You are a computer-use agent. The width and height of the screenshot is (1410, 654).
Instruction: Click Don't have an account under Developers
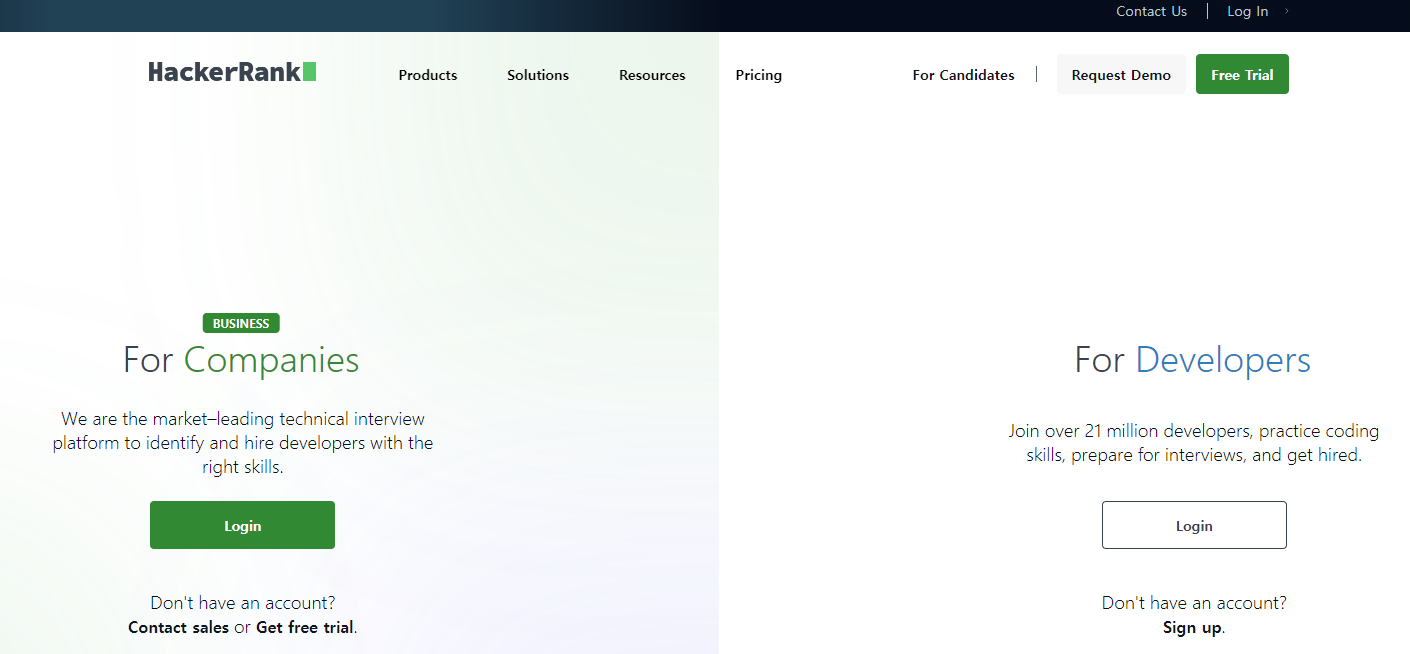click(x=1194, y=603)
